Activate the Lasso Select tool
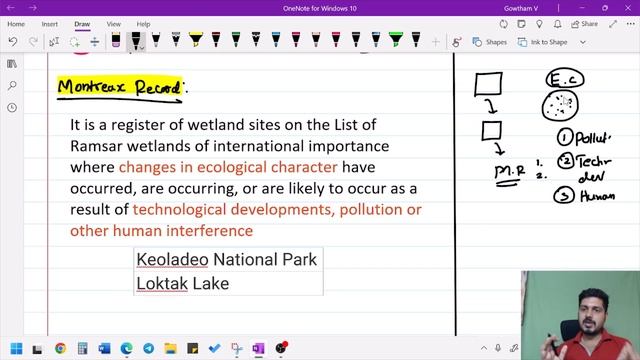The width and height of the screenshot is (640, 360). pyautogui.click(x=74, y=42)
